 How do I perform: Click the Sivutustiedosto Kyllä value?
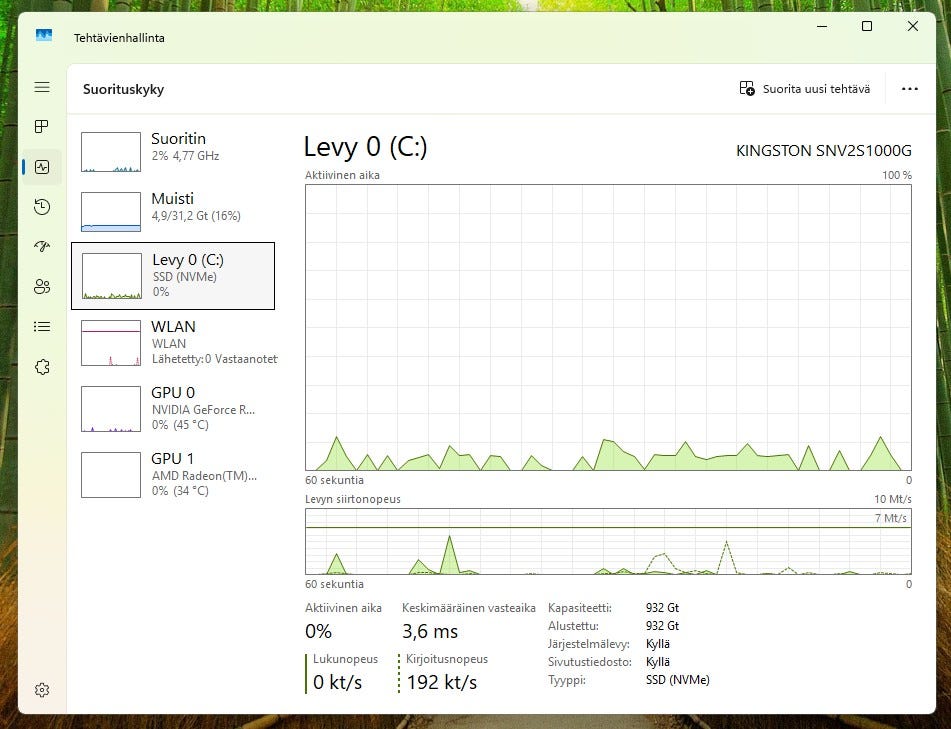658,662
